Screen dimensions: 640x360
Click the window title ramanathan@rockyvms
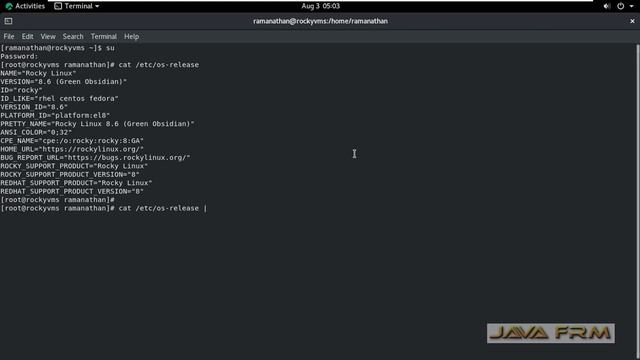click(320, 21)
